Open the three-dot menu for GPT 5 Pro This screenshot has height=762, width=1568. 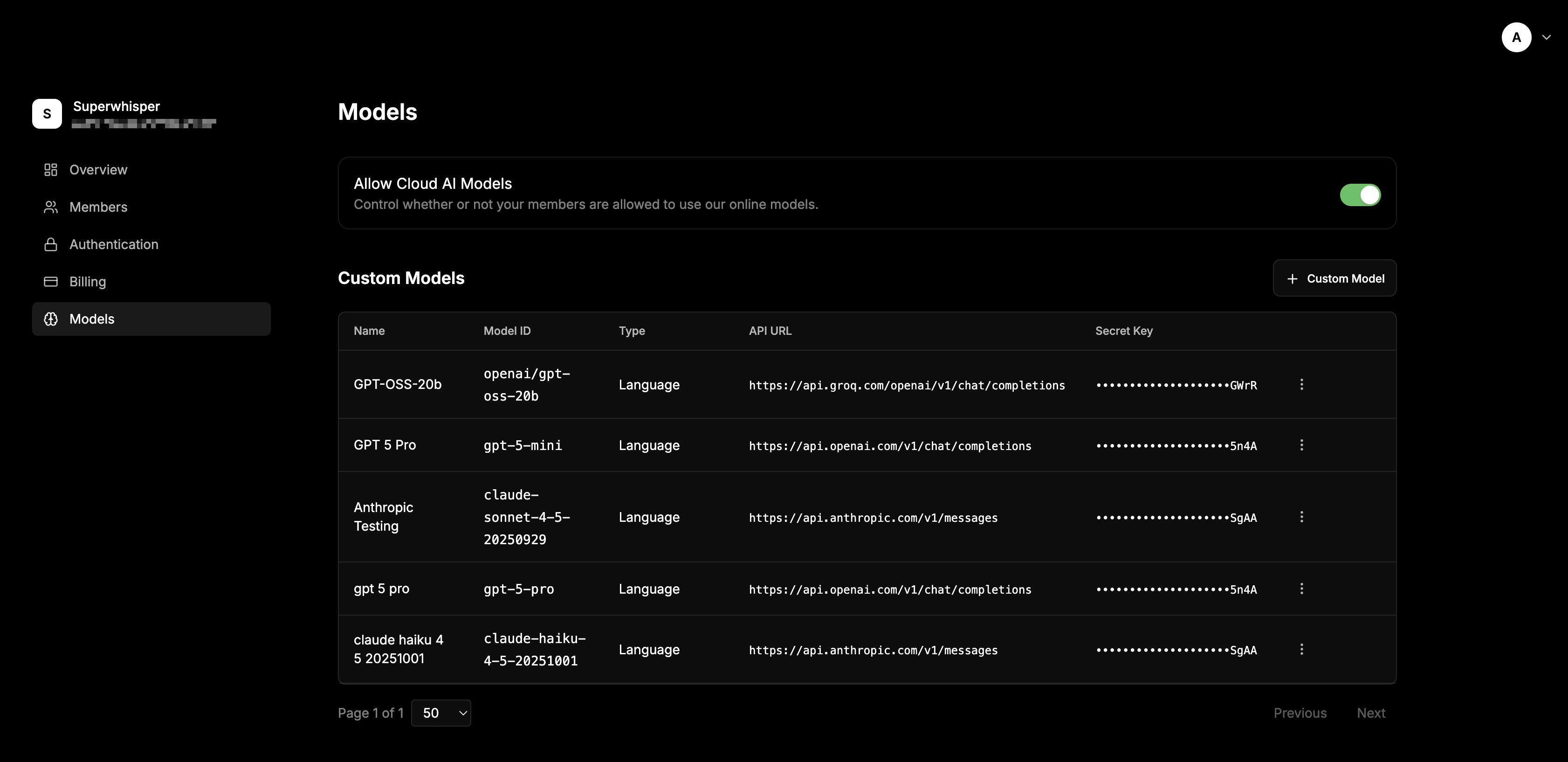click(1301, 445)
